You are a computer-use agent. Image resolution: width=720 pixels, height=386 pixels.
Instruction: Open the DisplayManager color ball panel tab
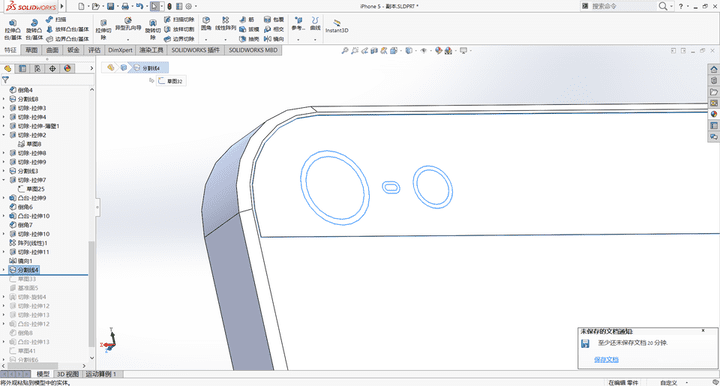point(68,68)
